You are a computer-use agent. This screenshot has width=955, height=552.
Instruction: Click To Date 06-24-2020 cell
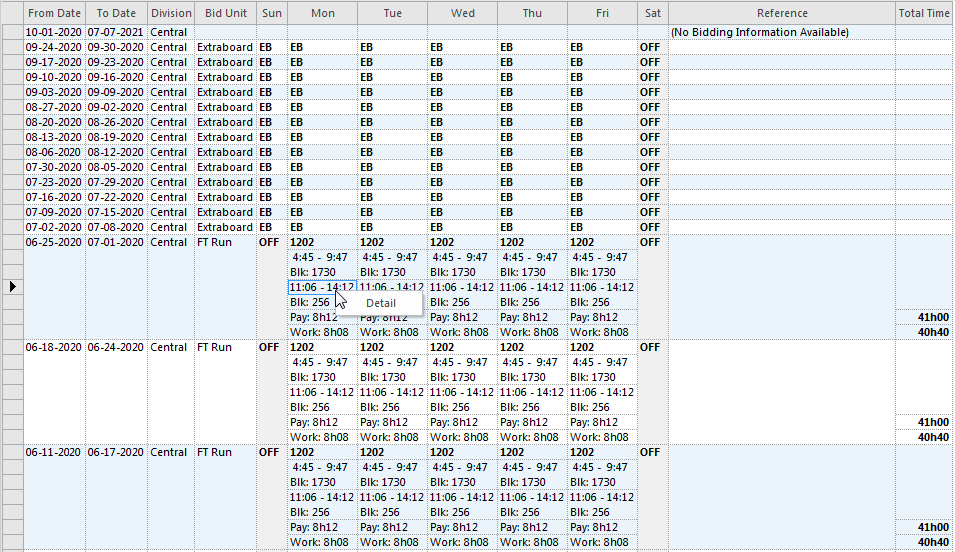116,347
